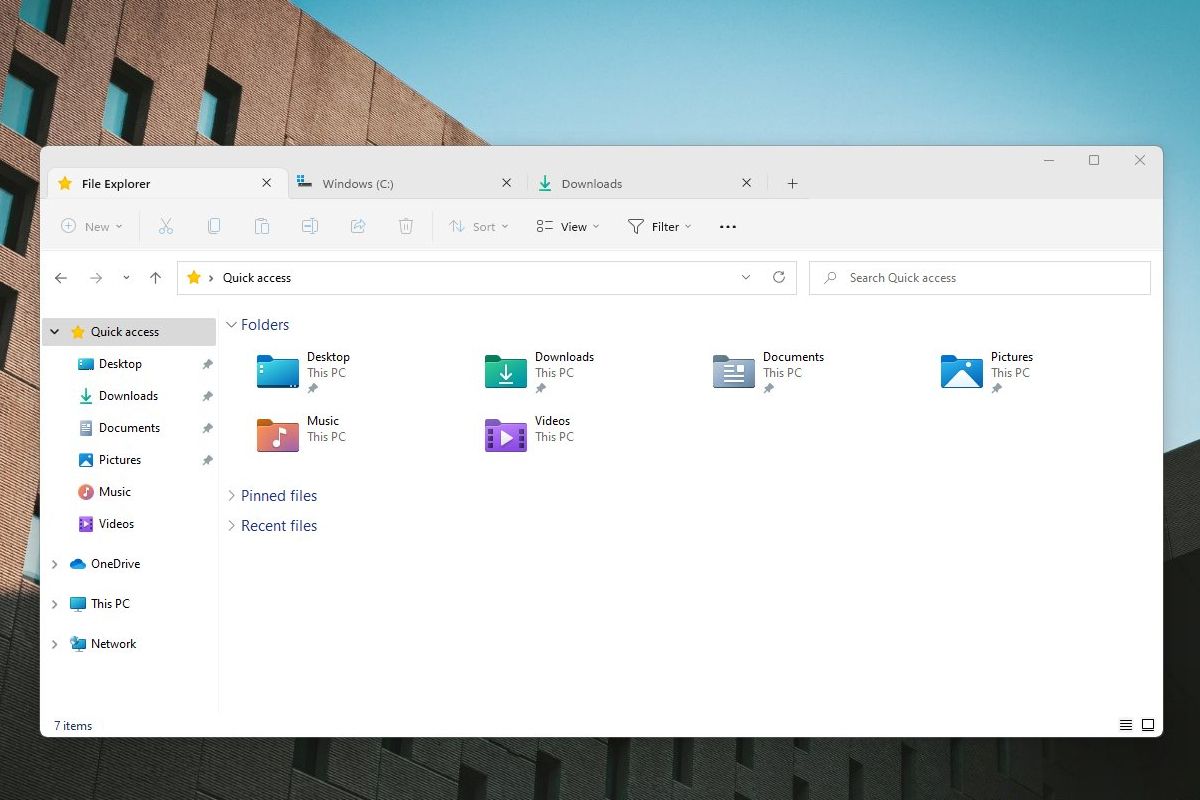This screenshot has width=1200, height=800.
Task: Refresh the Quick access view
Action: (779, 278)
